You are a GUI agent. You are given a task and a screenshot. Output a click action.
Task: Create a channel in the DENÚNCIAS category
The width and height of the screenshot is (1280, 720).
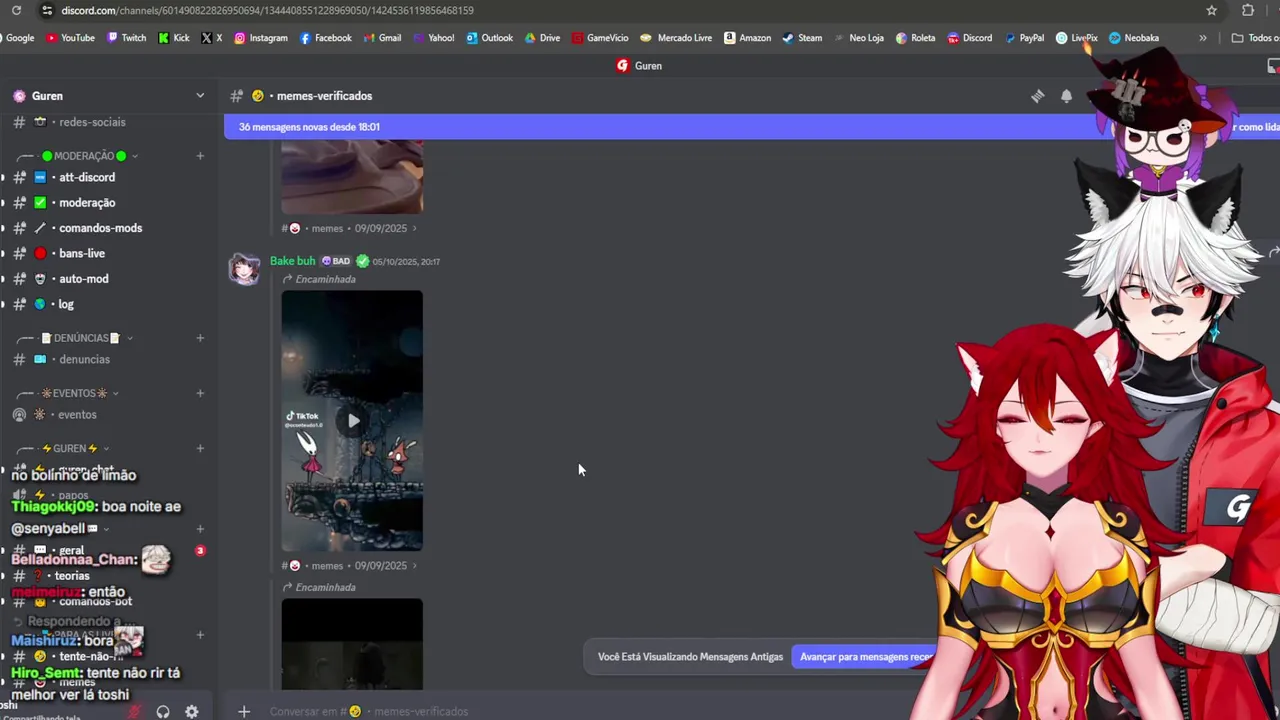[x=200, y=338]
